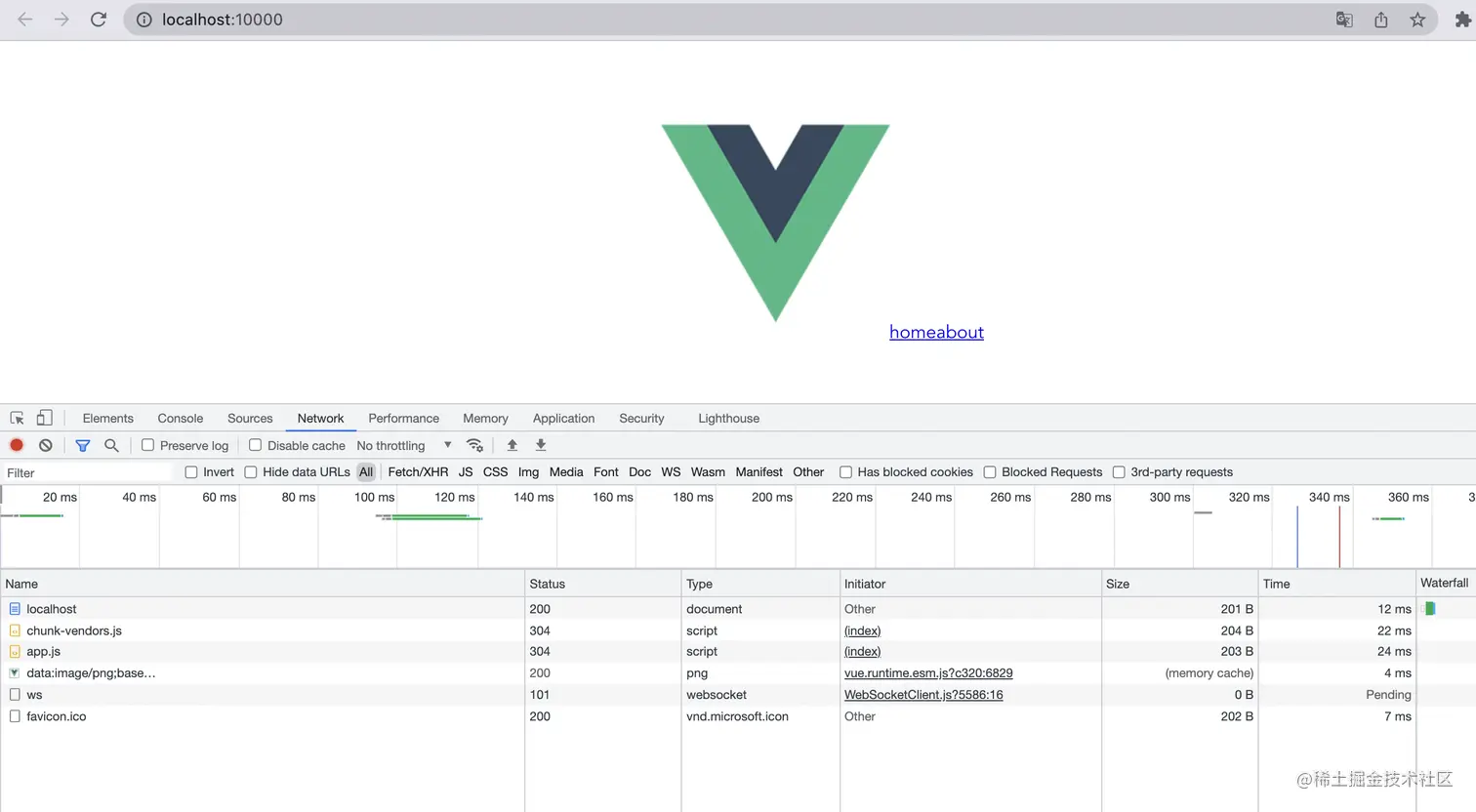Click the 340 ms timeline marker
This screenshot has height=812, width=1476.
(x=1329, y=497)
